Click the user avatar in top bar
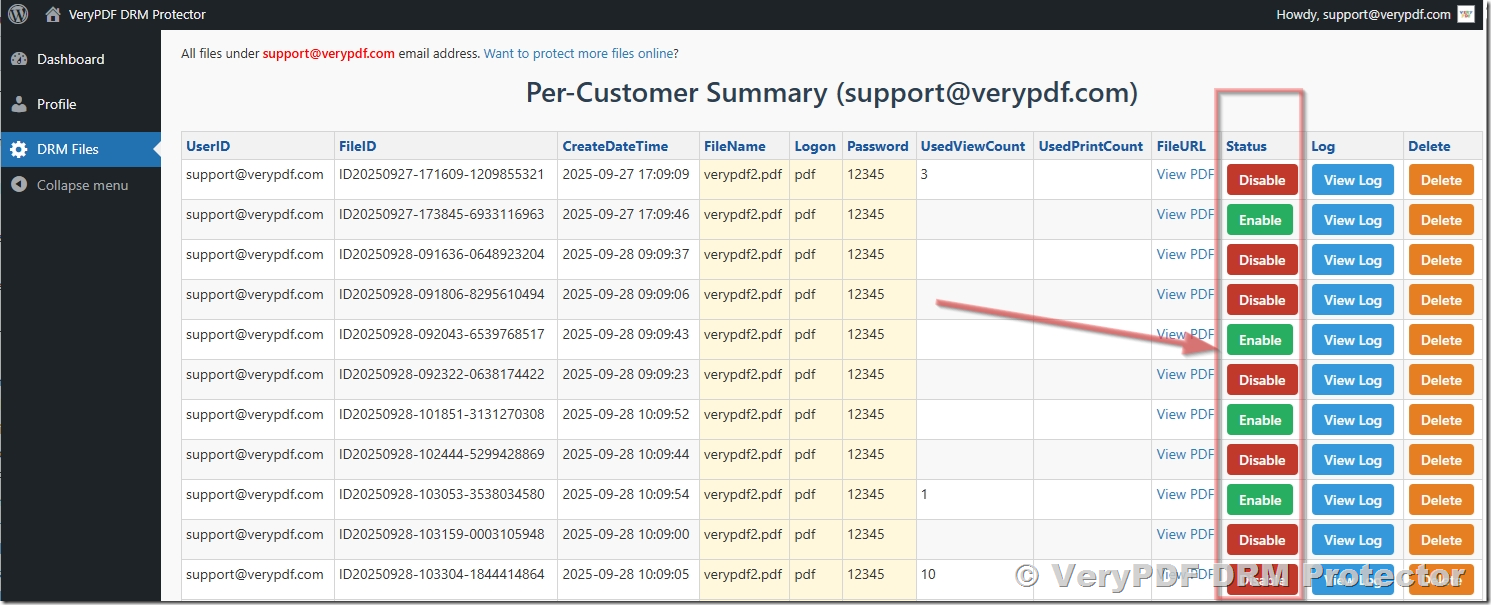The height and width of the screenshot is (605, 1491). click(1466, 14)
